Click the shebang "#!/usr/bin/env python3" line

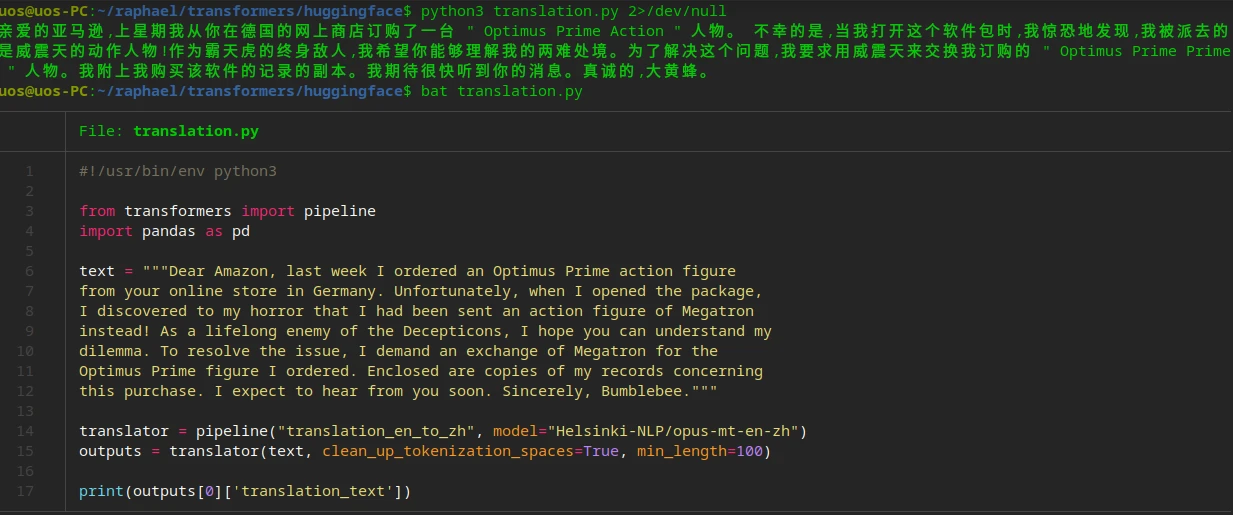[x=177, y=171]
